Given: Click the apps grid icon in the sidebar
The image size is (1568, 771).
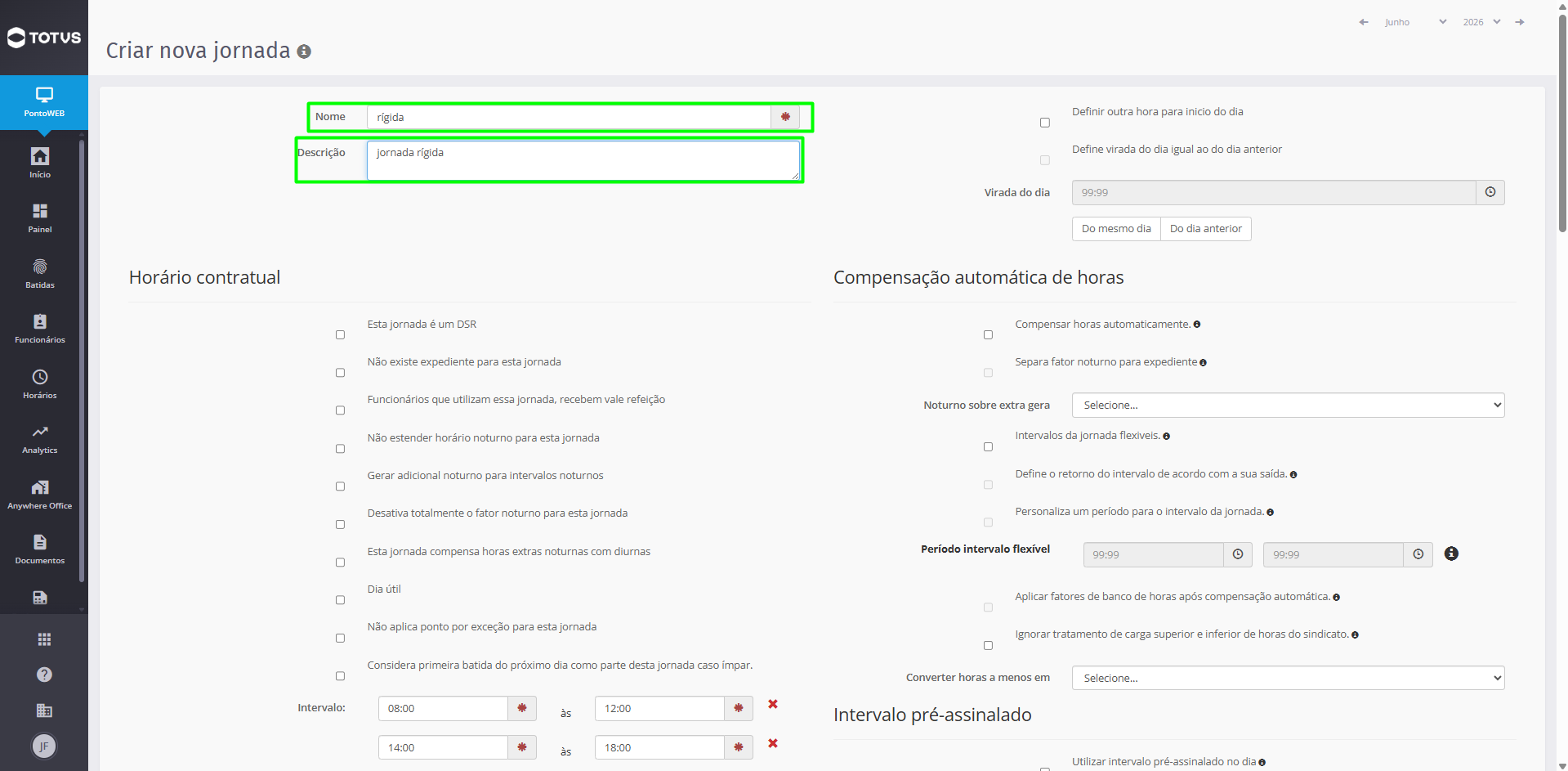Looking at the screenshot, I should (44, 639).
